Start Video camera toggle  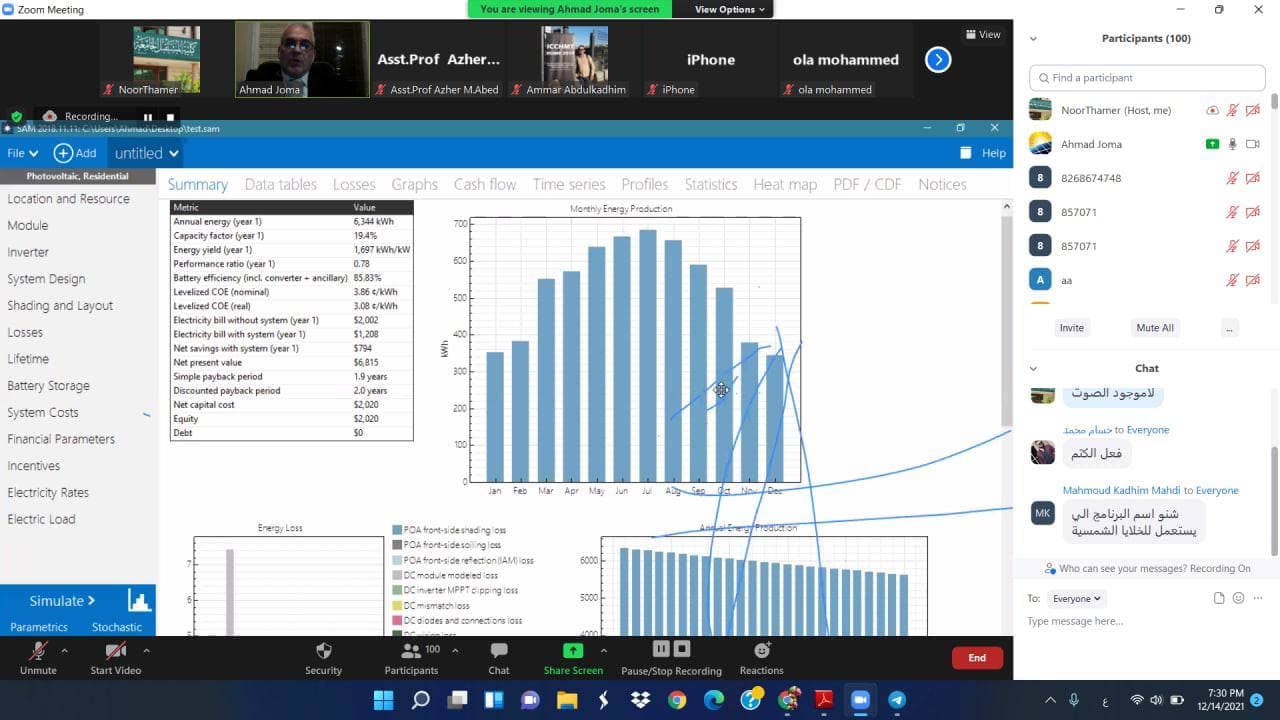[x=115, y=651]
